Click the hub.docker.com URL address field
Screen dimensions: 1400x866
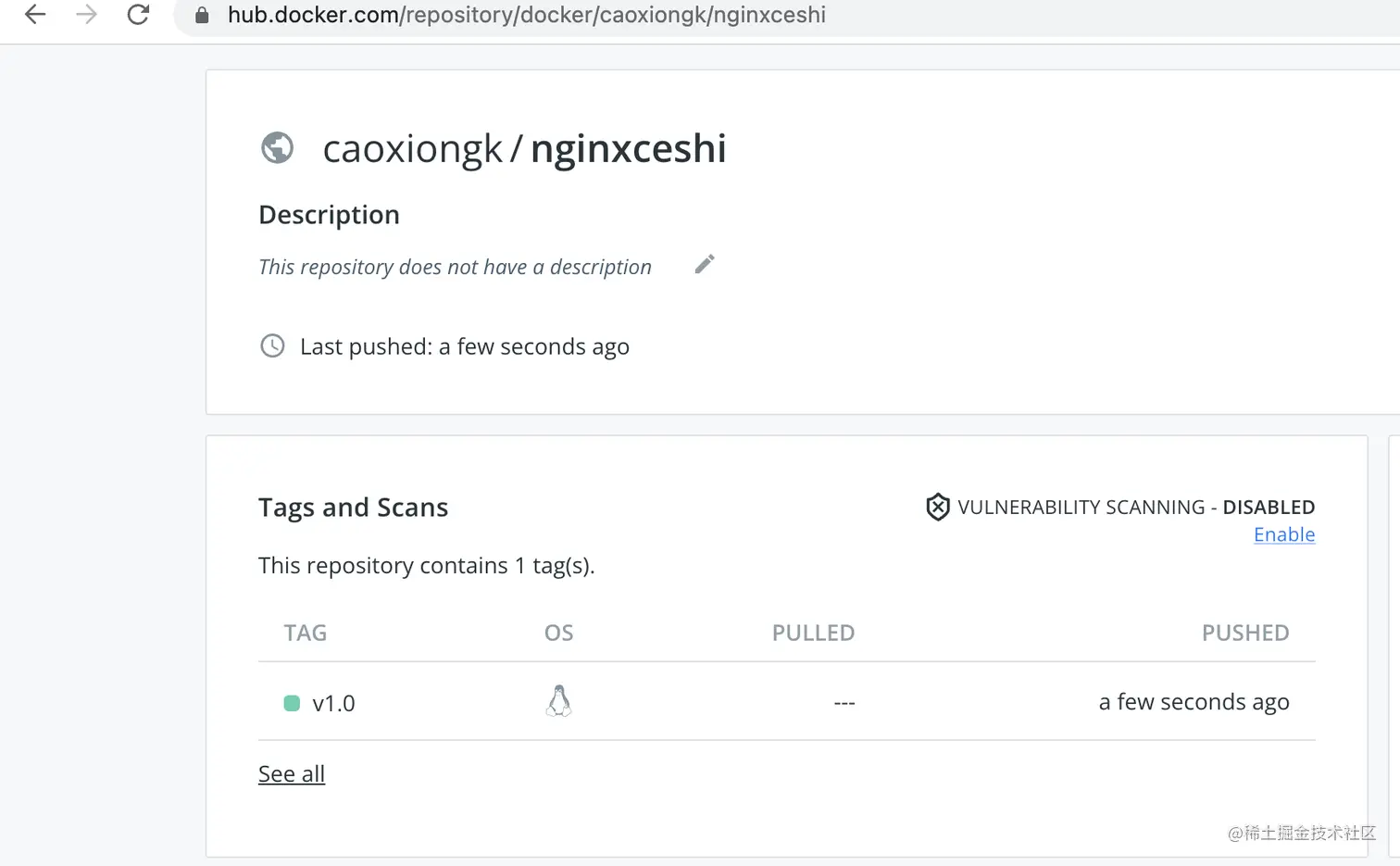click(x=526, y=15)
